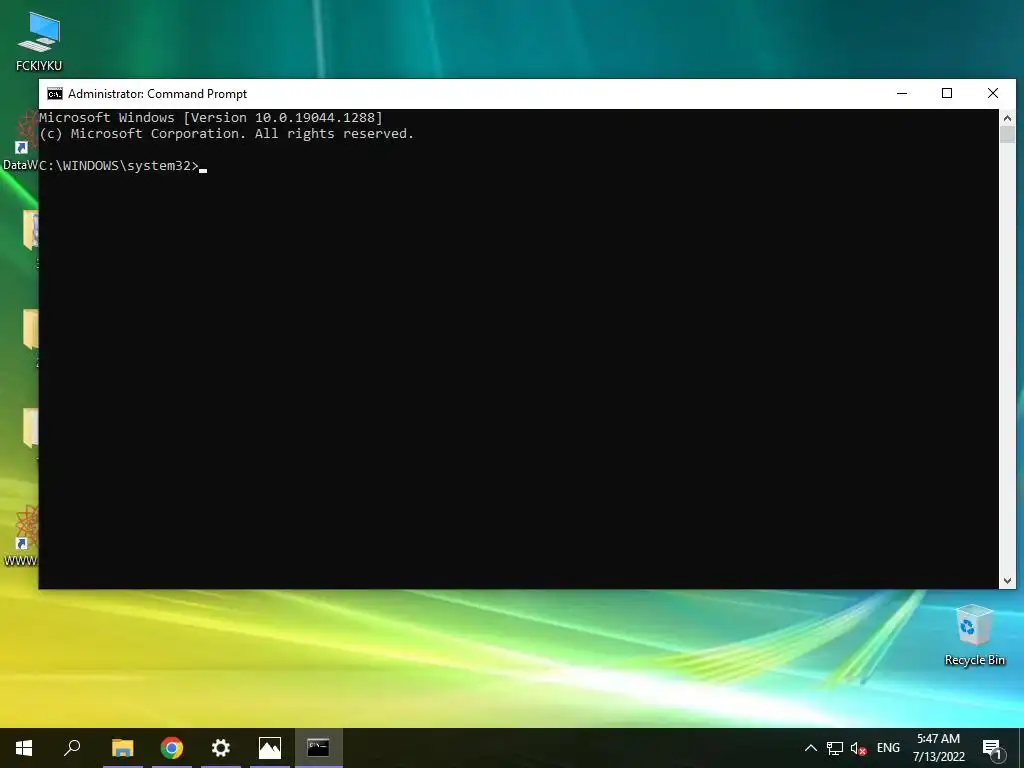1024x768 pixels.
Task: Click the 'Administrator: Command Prompt' title text
Action: 157,94
